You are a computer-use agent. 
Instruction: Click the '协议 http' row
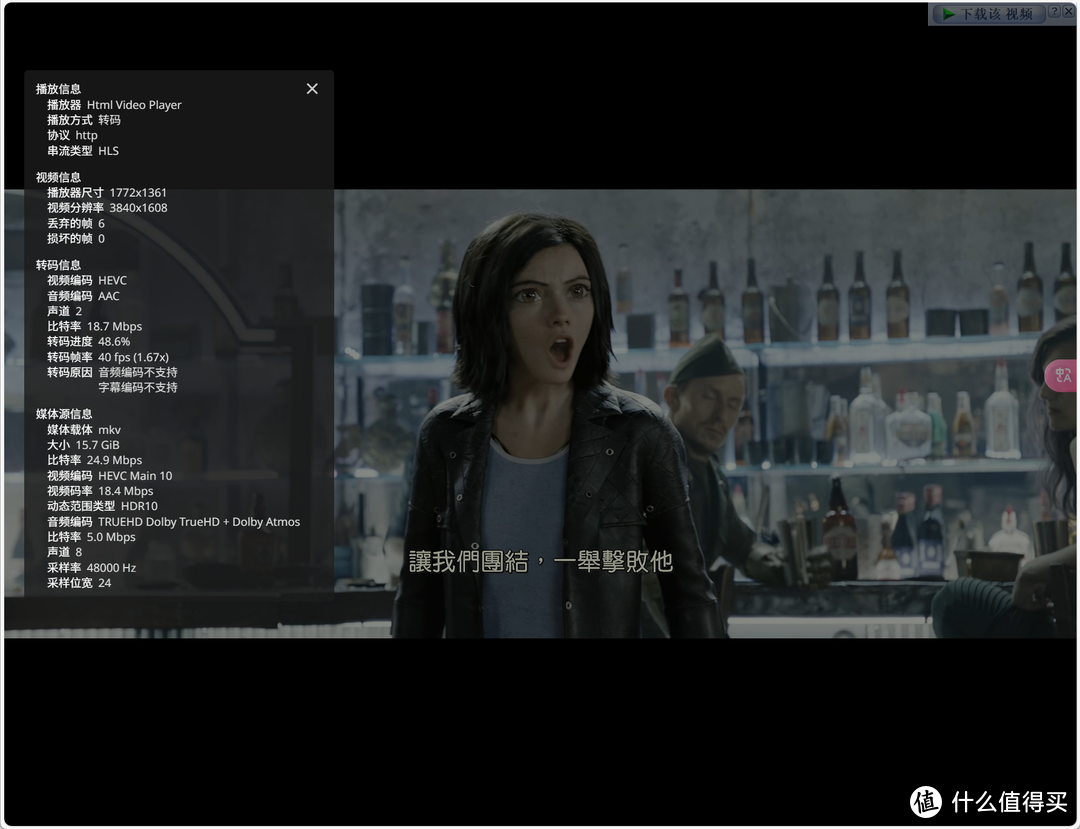72,135
